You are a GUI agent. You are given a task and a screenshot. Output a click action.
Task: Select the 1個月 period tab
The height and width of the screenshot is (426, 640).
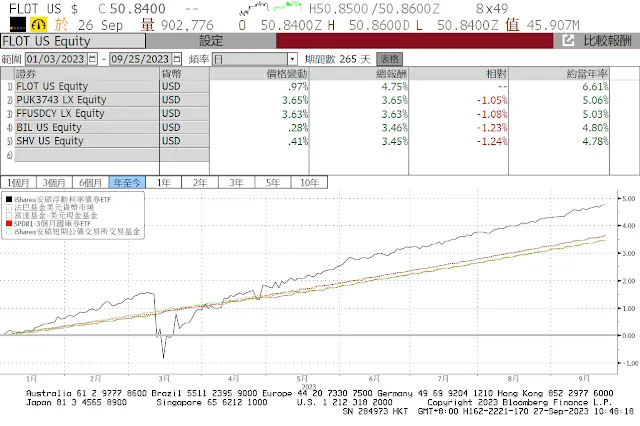(x=18, y=182)
